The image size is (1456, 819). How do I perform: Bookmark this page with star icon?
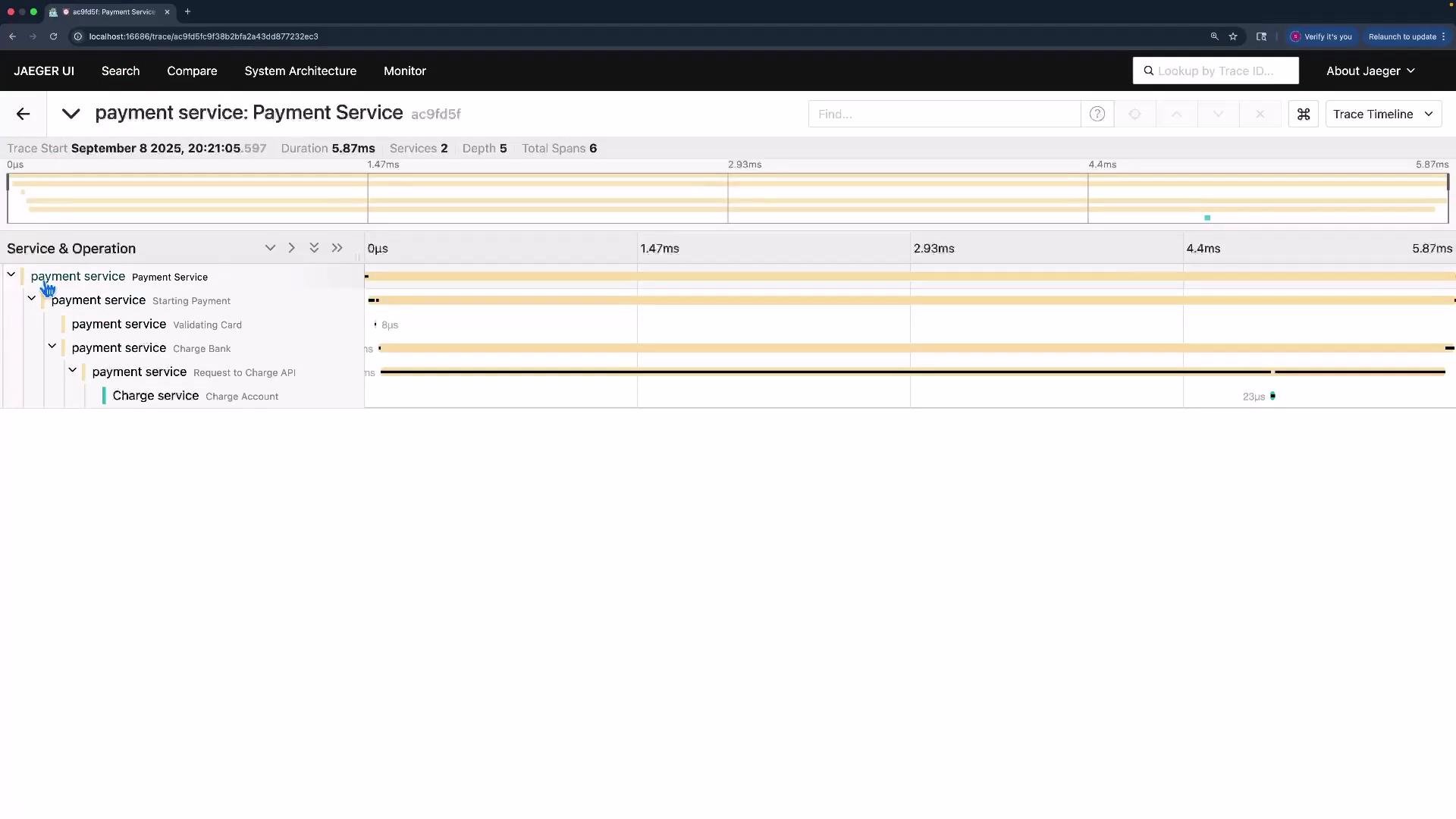pyautogui.click(x=1233, y=36)
